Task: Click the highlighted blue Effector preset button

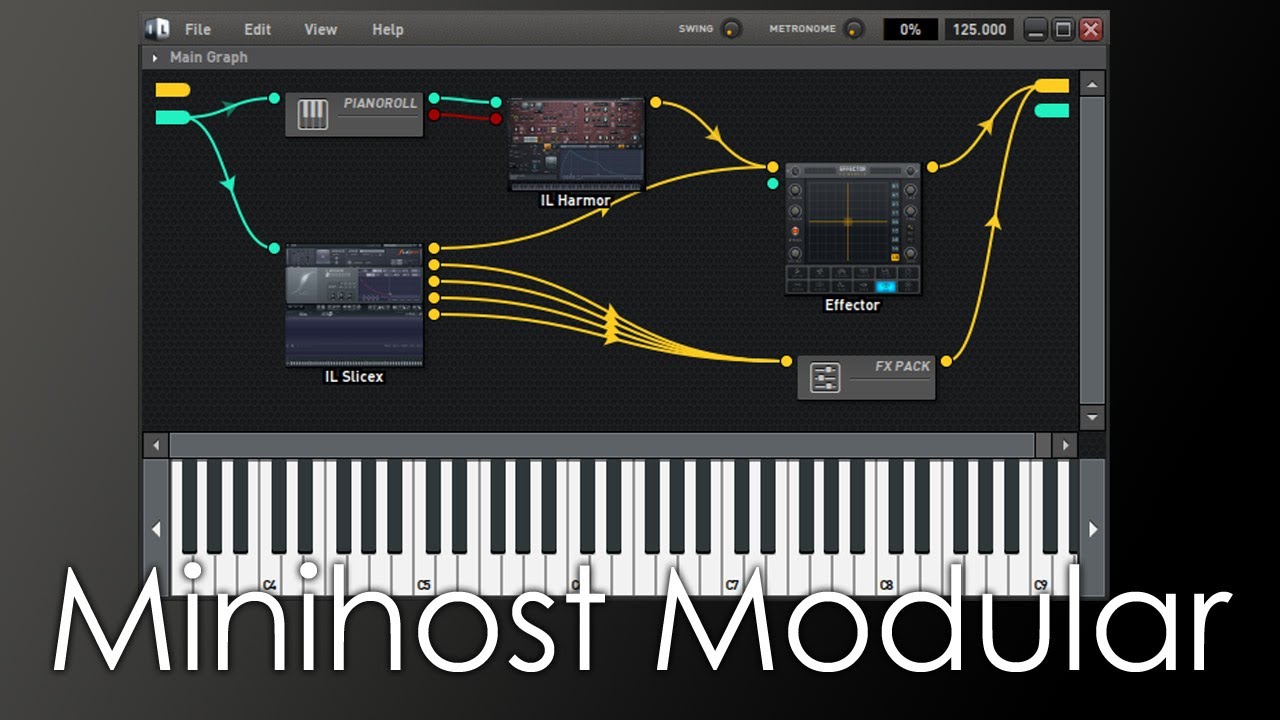Action: coord(887,286)
